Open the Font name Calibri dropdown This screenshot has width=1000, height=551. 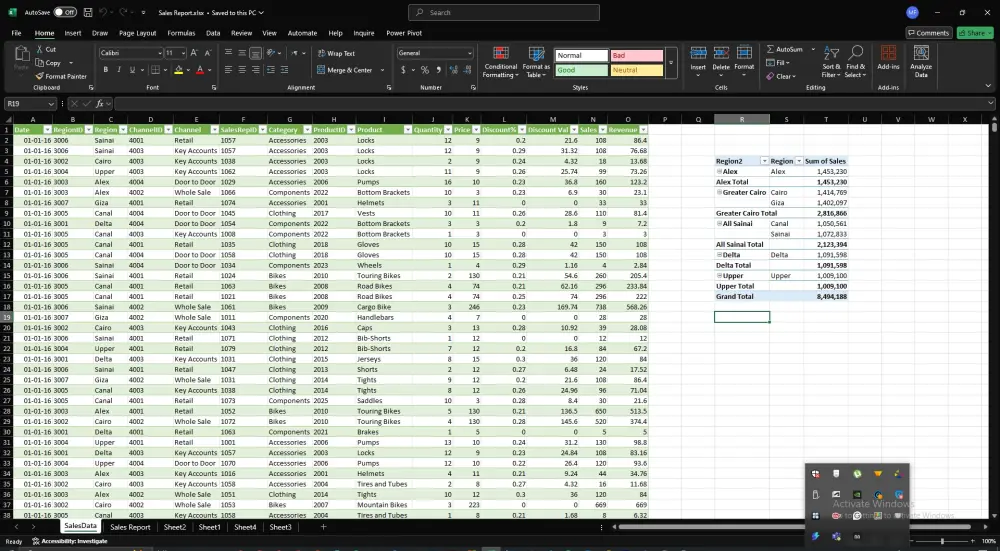pos(159,53)
